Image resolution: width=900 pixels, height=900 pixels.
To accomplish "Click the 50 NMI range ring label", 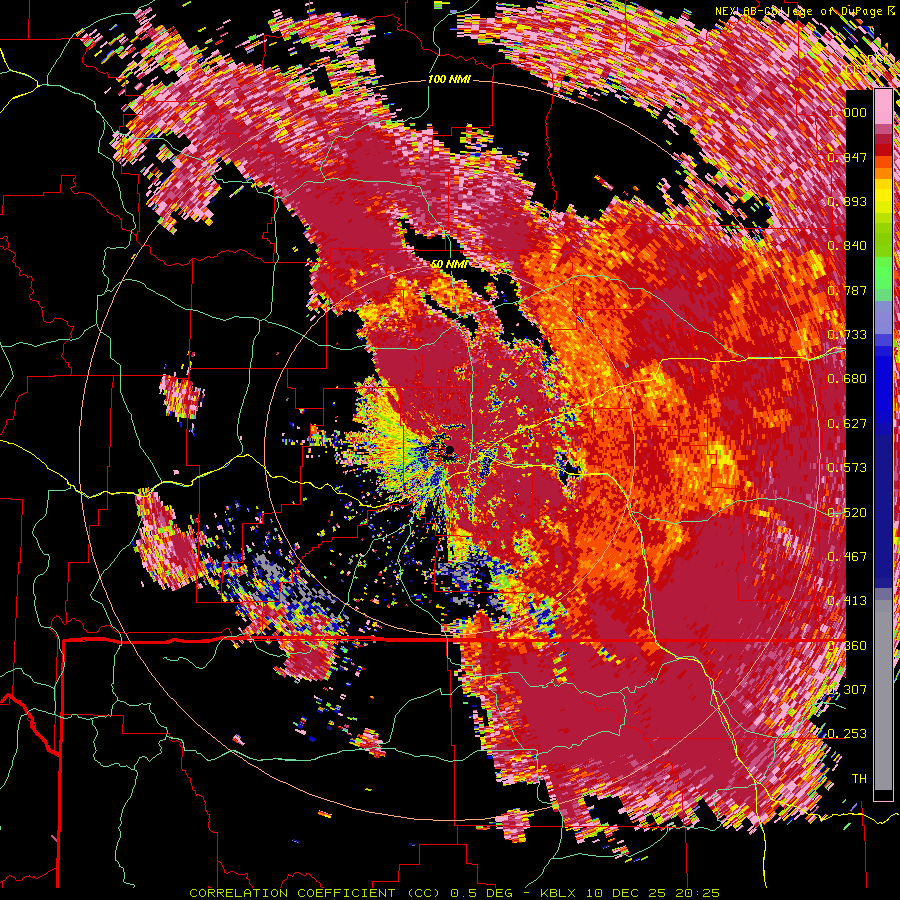I will pyautogui.click(x=449, y=264).
